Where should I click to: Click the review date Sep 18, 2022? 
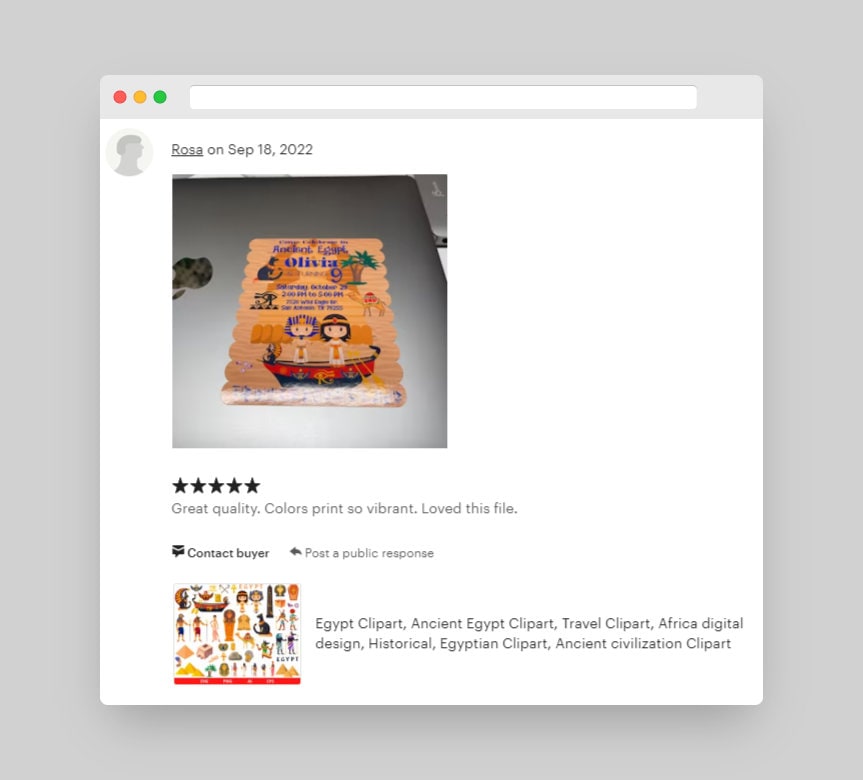click(270, 150)
